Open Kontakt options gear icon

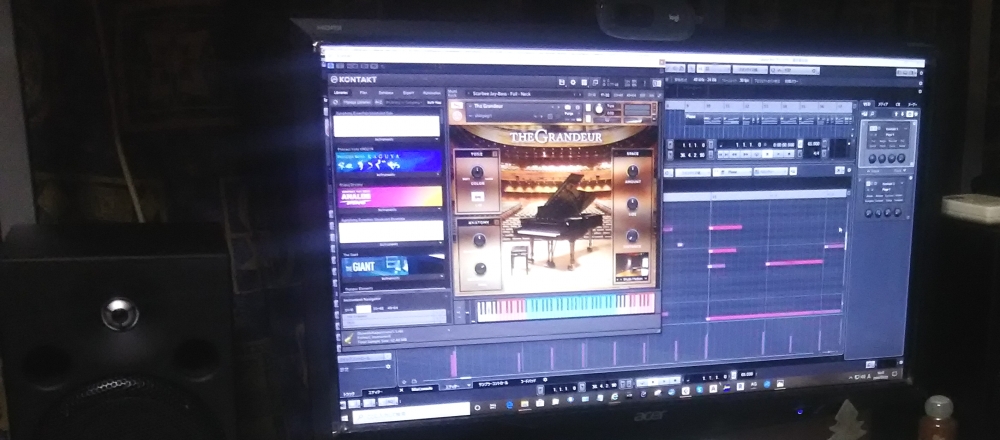573,82
